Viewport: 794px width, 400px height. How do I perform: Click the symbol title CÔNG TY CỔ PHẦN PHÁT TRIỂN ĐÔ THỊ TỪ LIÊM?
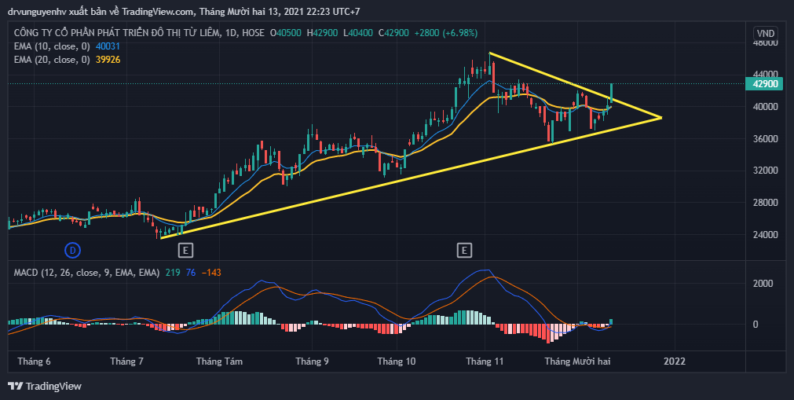(x=117, y=33)
